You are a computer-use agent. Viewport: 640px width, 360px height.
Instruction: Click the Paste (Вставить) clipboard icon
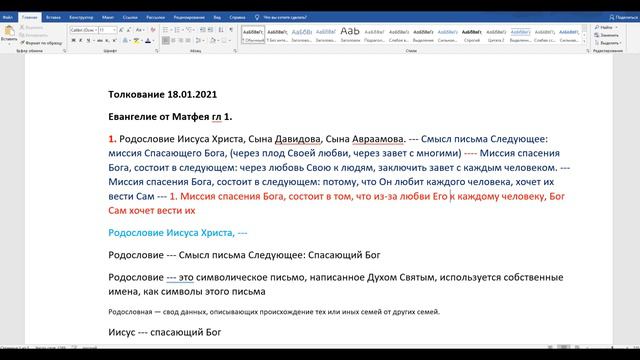coord(9,31)
